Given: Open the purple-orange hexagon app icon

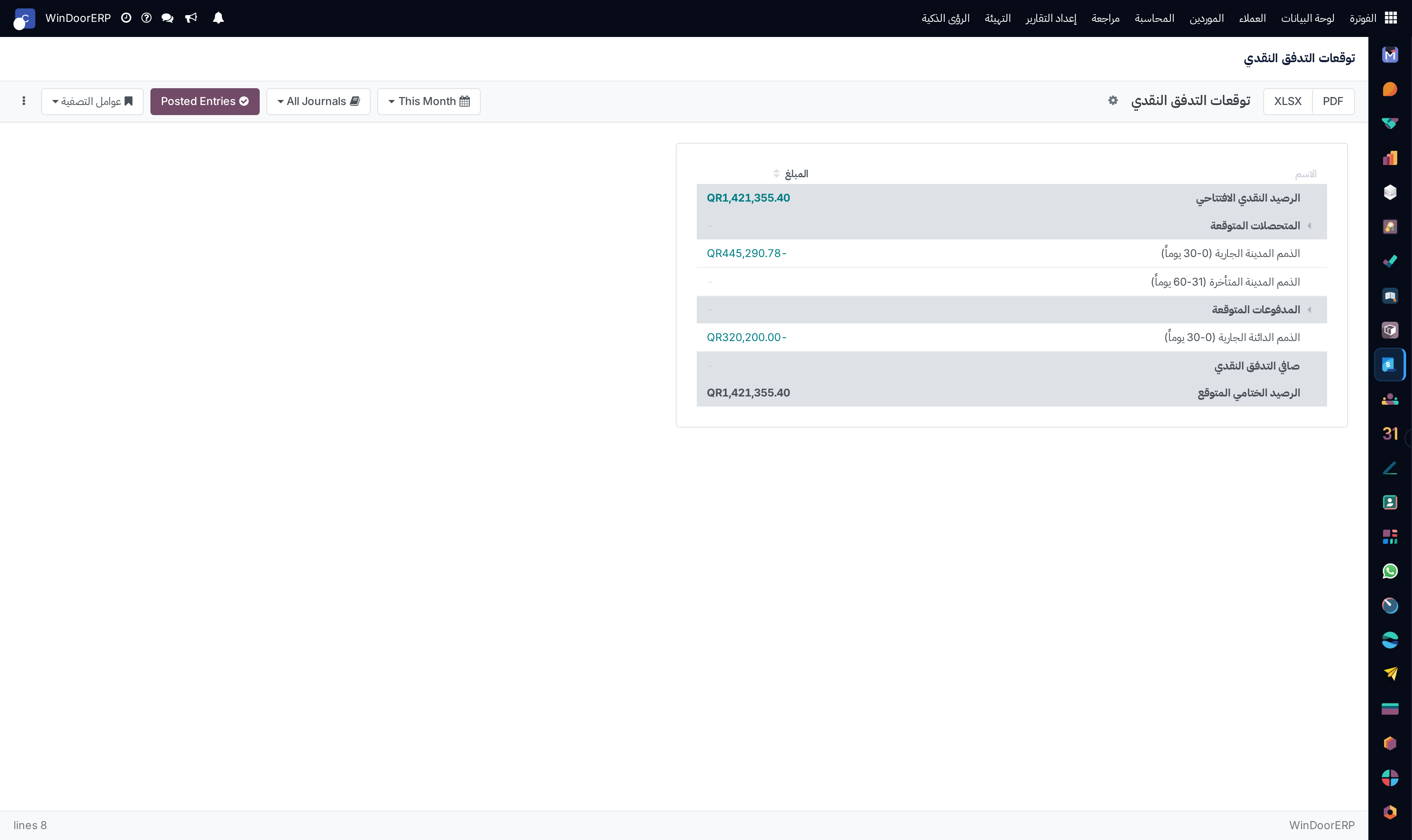Looking at the screenshot, I should coord(1390,743).
